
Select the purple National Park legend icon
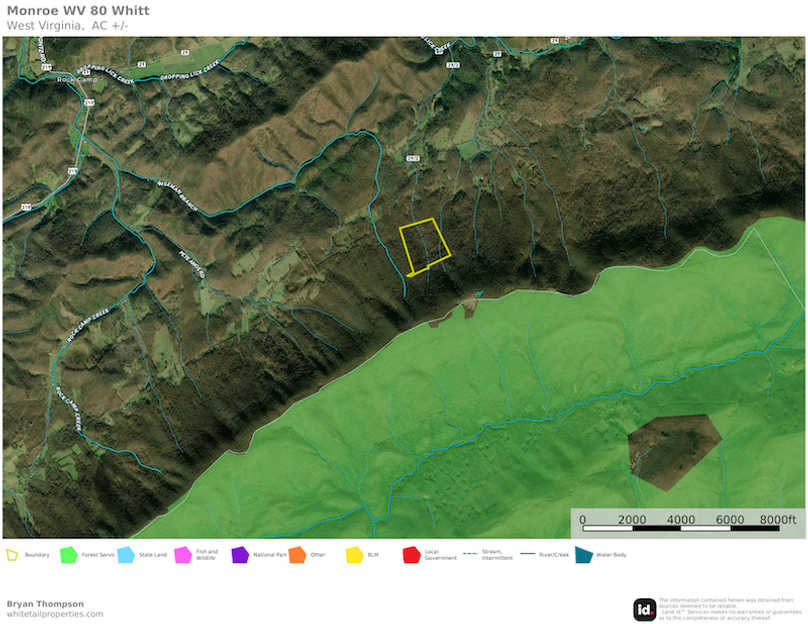[239, 554]
